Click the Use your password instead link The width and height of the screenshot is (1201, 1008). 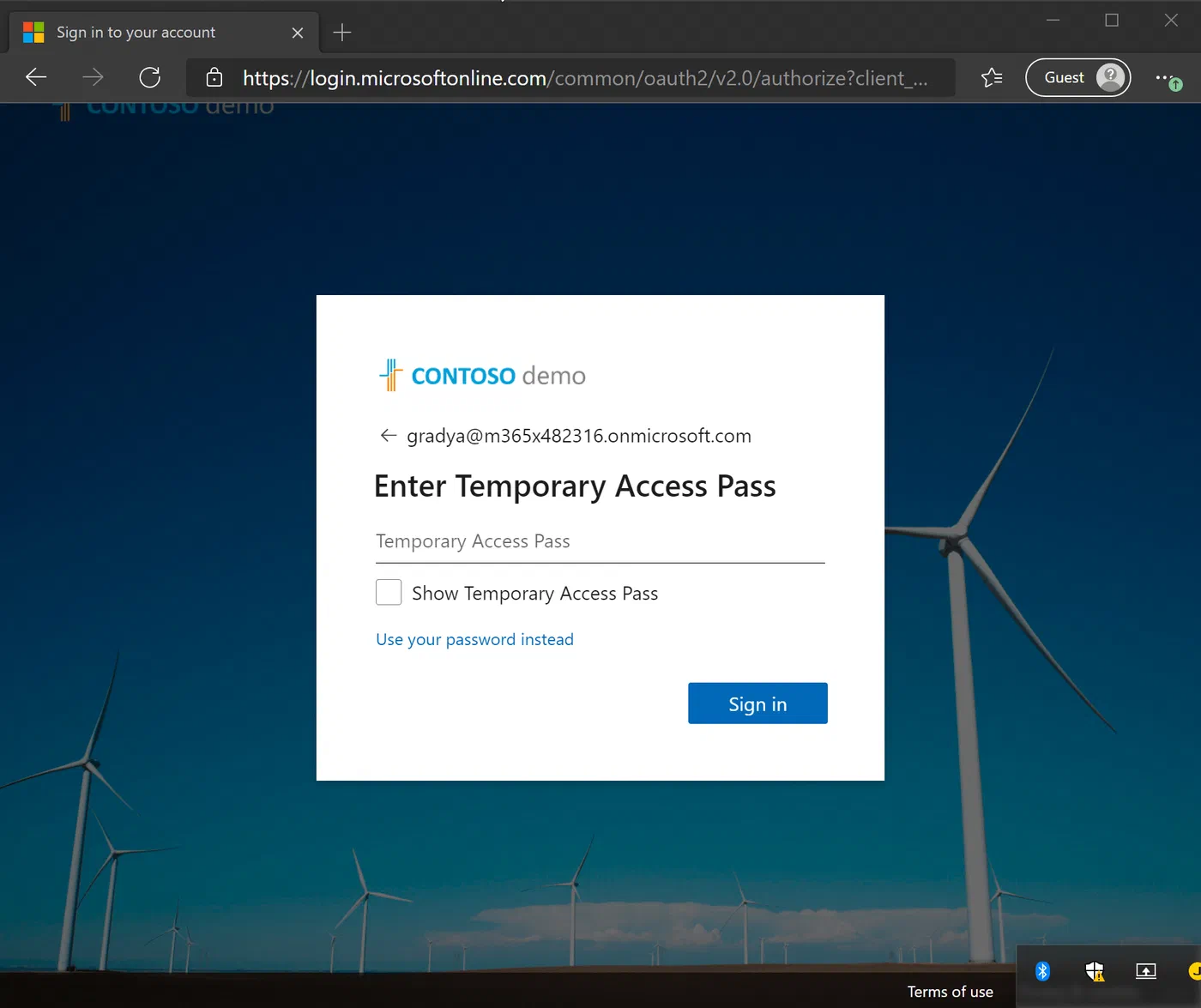pyautogui.click(x=474, y=640)
